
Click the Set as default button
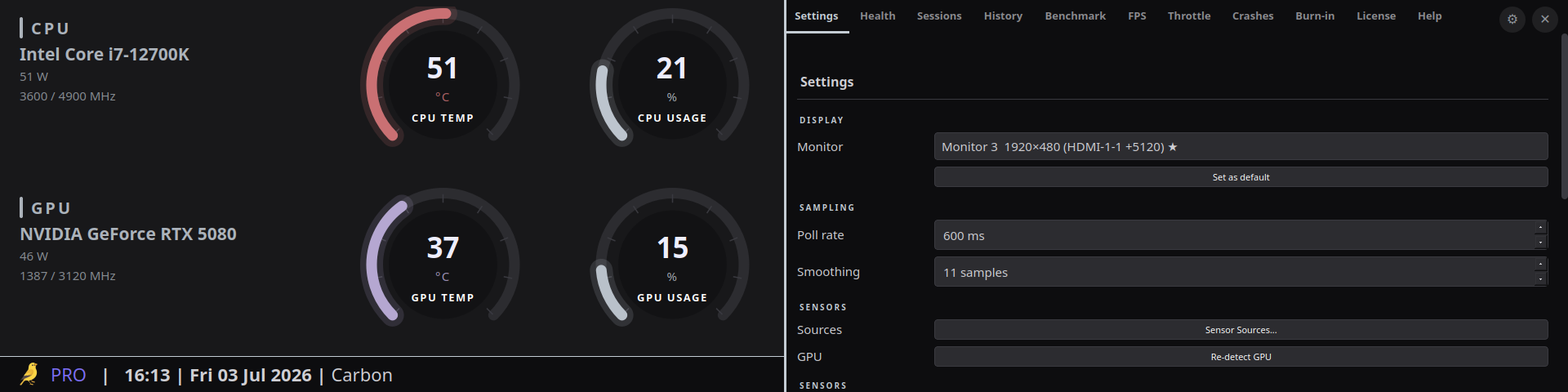(x=1241, y=177)
